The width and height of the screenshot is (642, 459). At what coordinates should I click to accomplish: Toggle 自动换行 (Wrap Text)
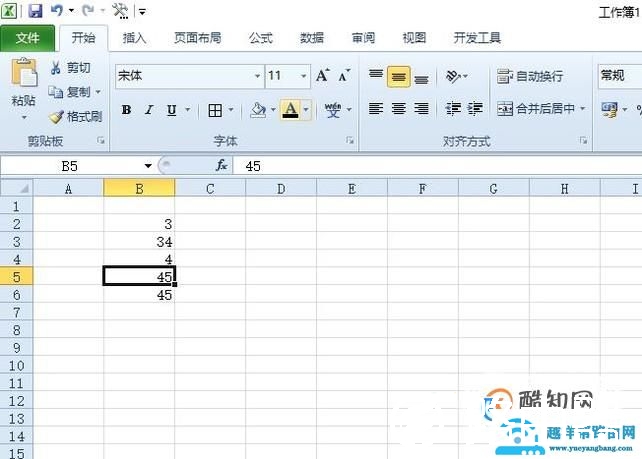point(530,76)
